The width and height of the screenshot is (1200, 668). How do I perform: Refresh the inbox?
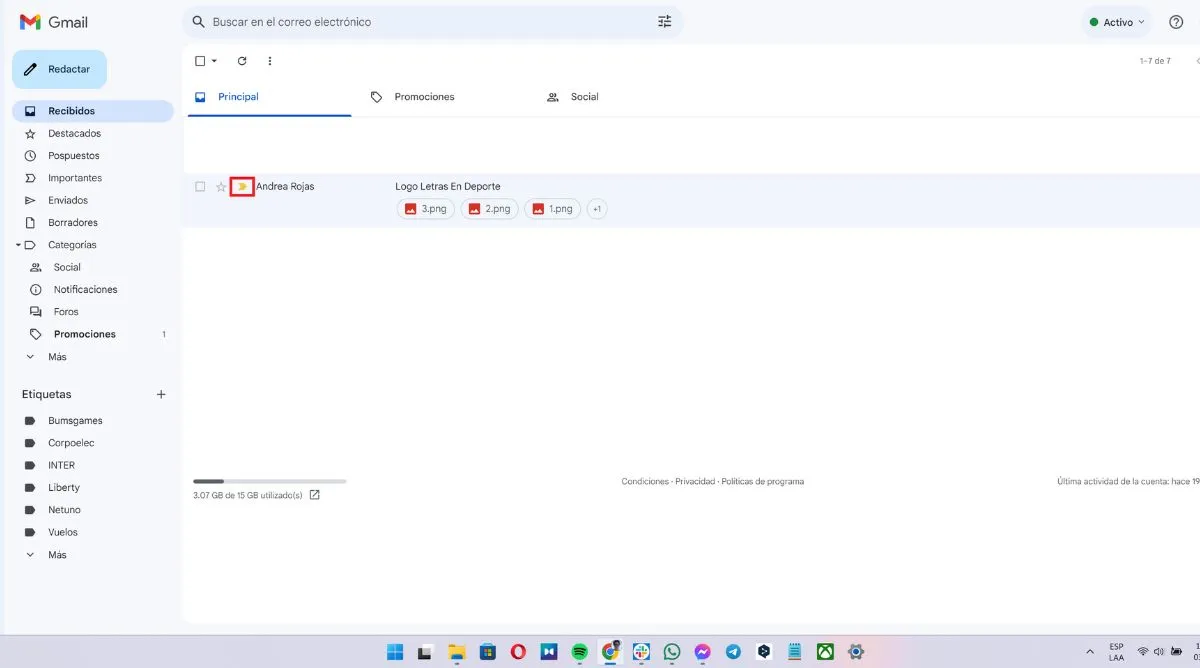241,61
